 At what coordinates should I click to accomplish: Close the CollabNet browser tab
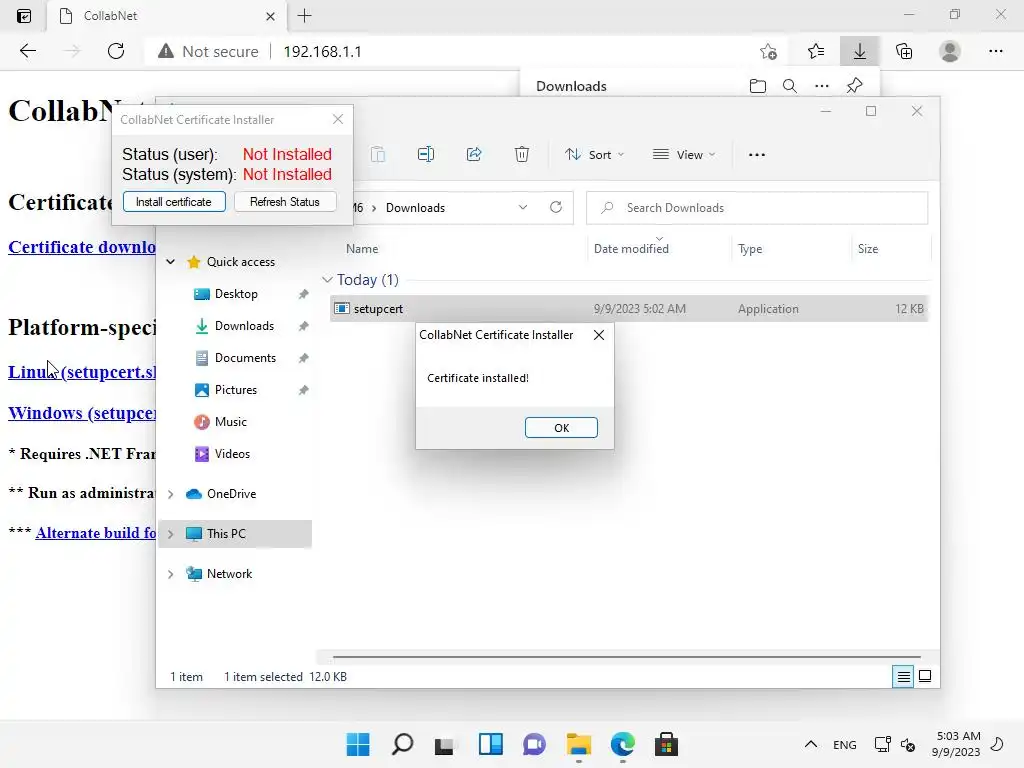point(270,16)
